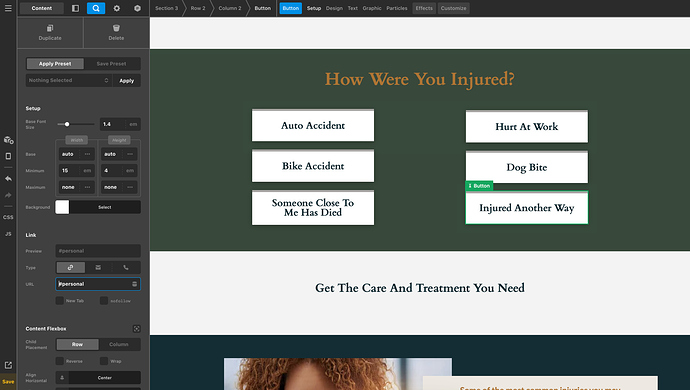Viewport: 690px width, 390px height.
Task: Click the Apply preset button
Action: coord(127,81)
